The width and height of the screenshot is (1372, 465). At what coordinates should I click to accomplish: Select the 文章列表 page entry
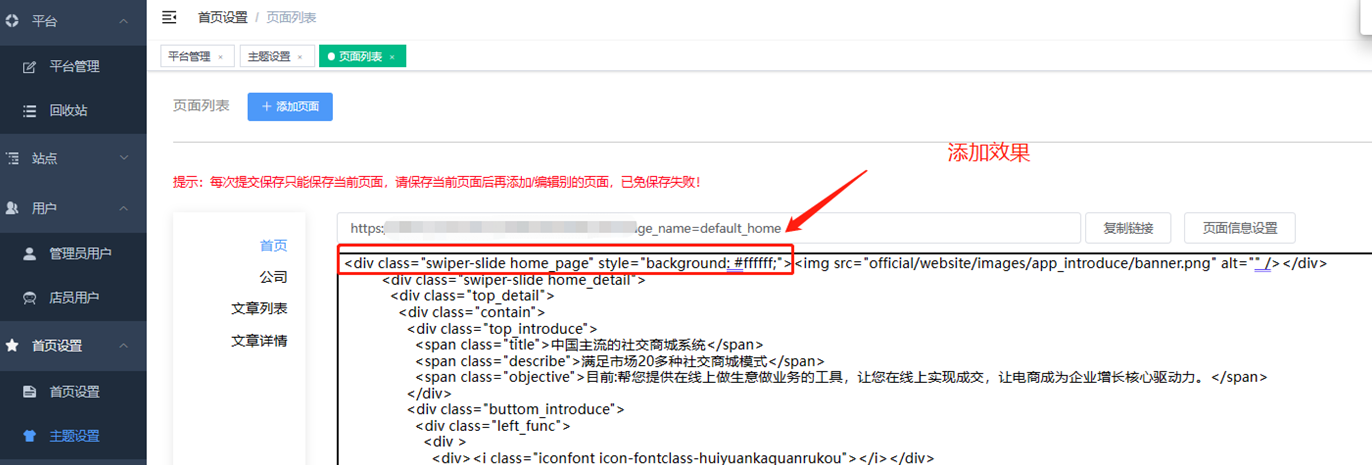[259, 309]
